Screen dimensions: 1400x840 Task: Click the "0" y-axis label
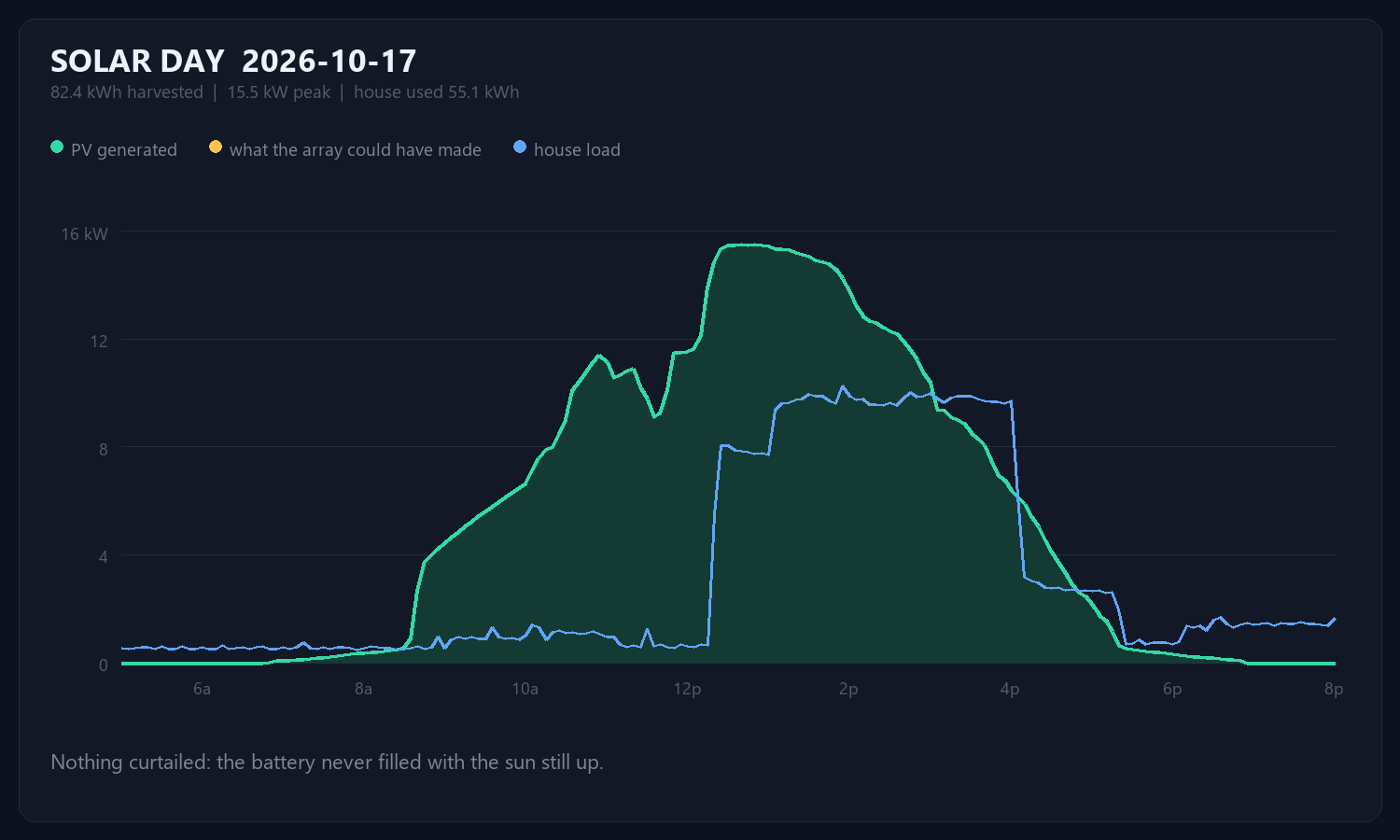tap(104, 665)
